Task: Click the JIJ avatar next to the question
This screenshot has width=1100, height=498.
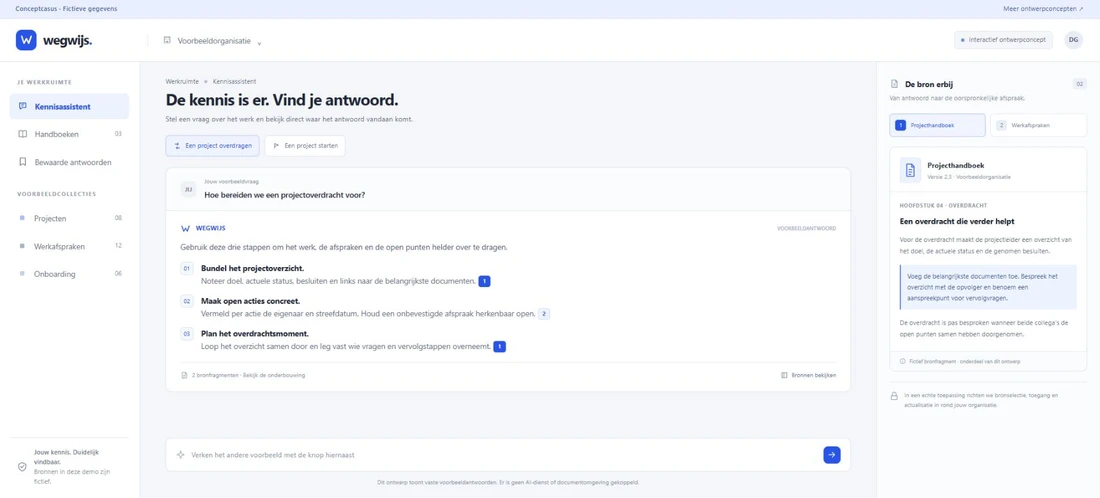Action: coord(188,189)
